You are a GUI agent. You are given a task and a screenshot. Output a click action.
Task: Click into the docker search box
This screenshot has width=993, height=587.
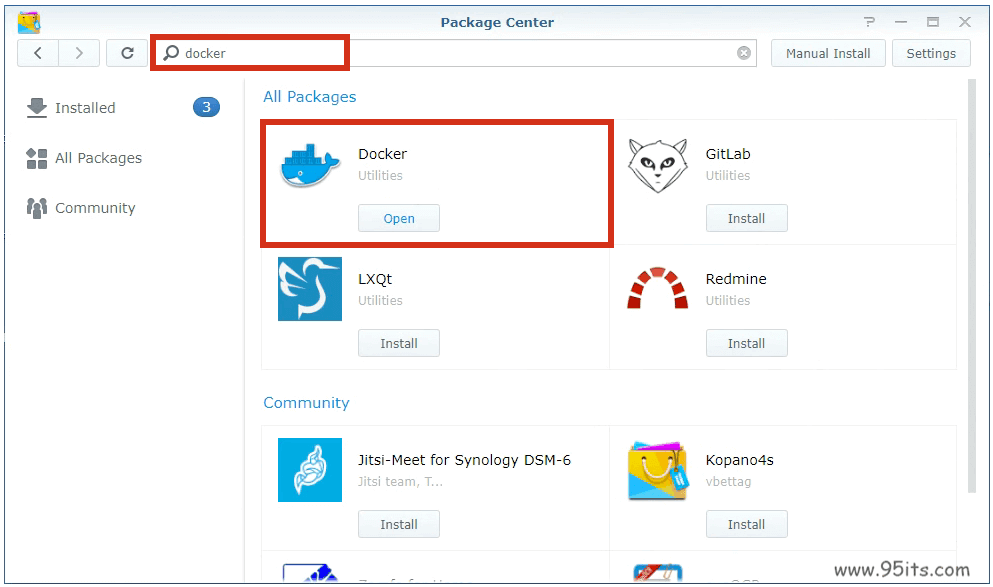pyautogui.click(x=456, y=53)
